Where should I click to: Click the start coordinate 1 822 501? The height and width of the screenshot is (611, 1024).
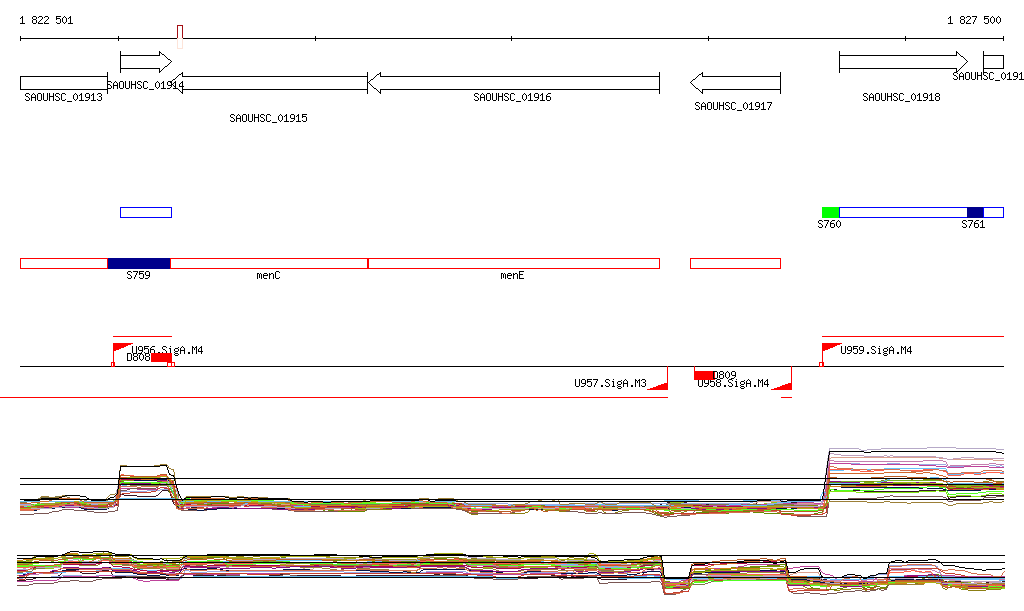pos(46,20)
